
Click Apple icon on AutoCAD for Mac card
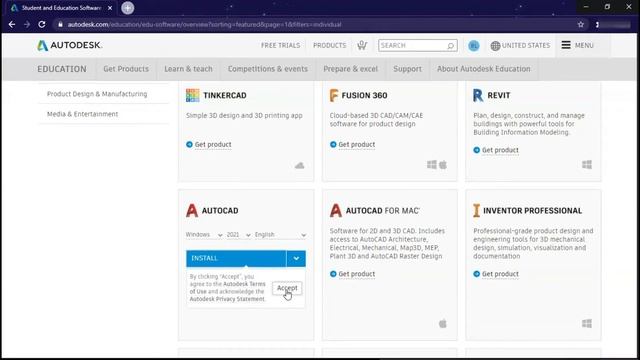(443, 324)
